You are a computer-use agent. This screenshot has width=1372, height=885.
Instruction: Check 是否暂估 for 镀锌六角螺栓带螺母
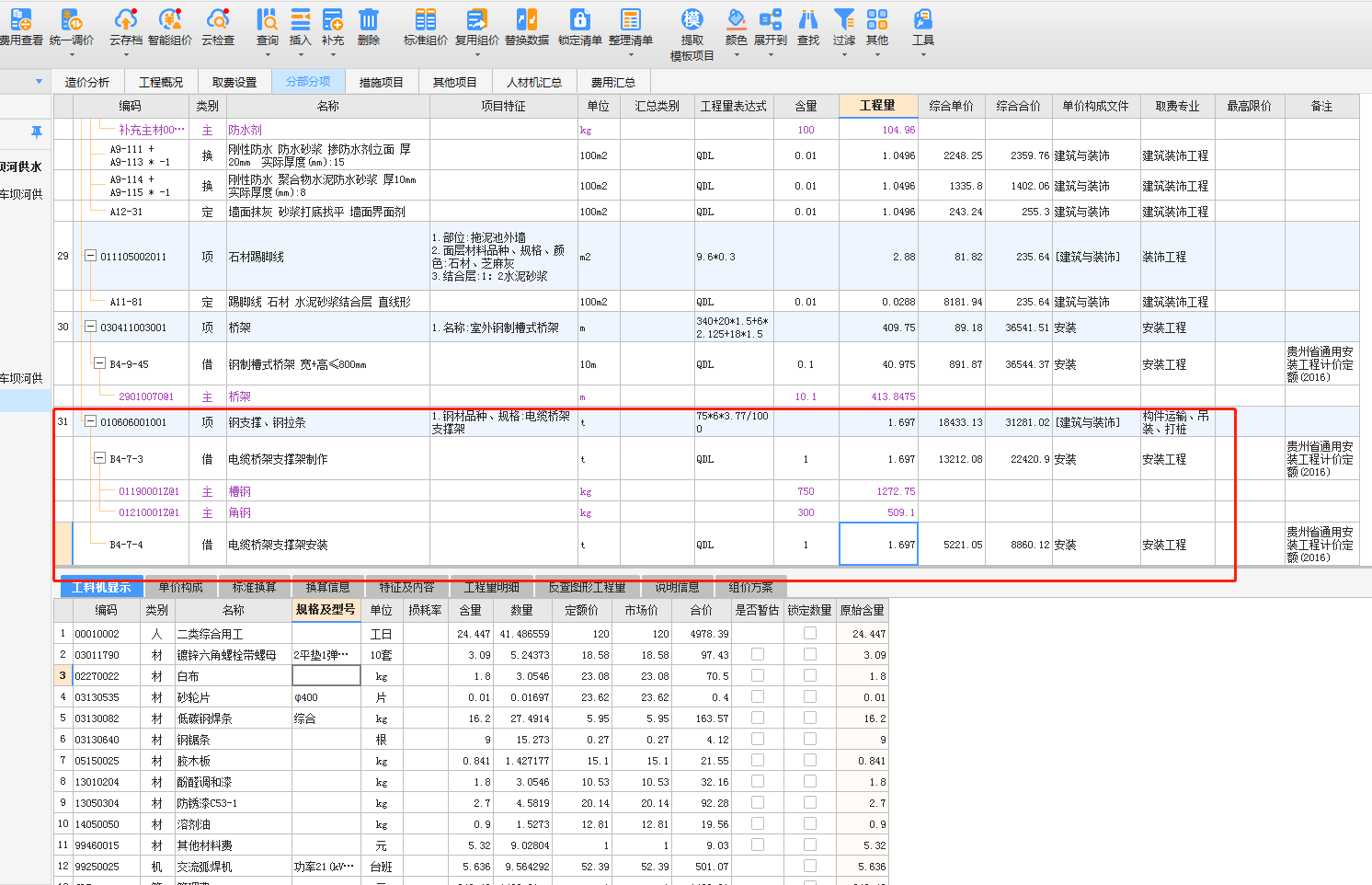758,654
